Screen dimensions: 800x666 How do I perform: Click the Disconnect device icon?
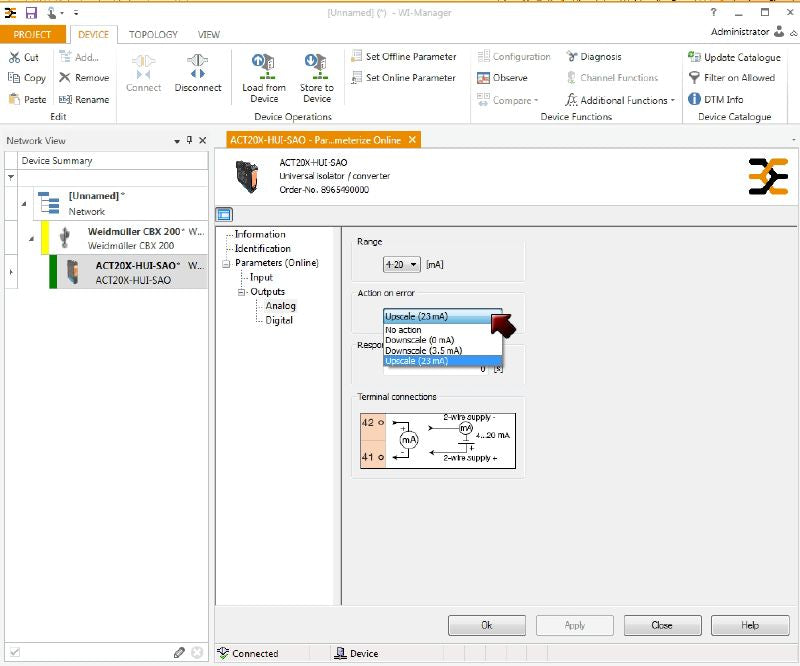[x=197, y=66]
